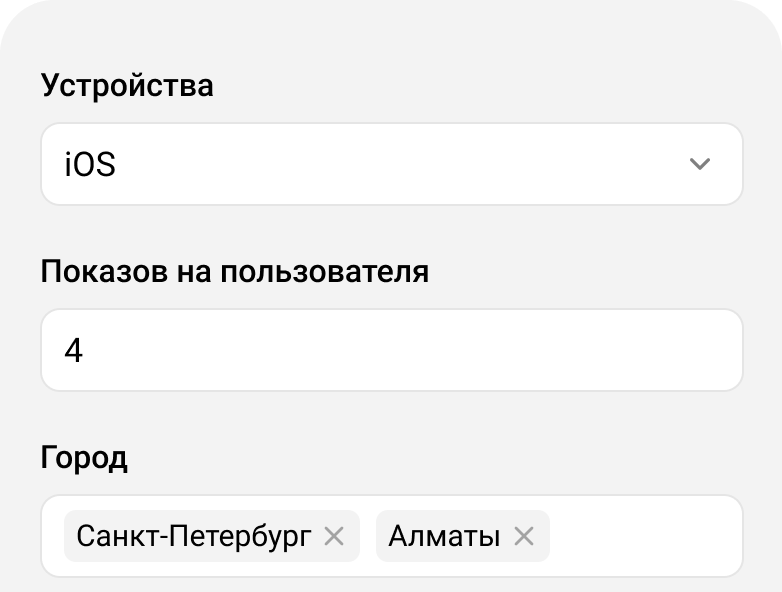This screenshot has height=592, width=782.
Task: Click the Устройства field label
Action: (127, 85)
